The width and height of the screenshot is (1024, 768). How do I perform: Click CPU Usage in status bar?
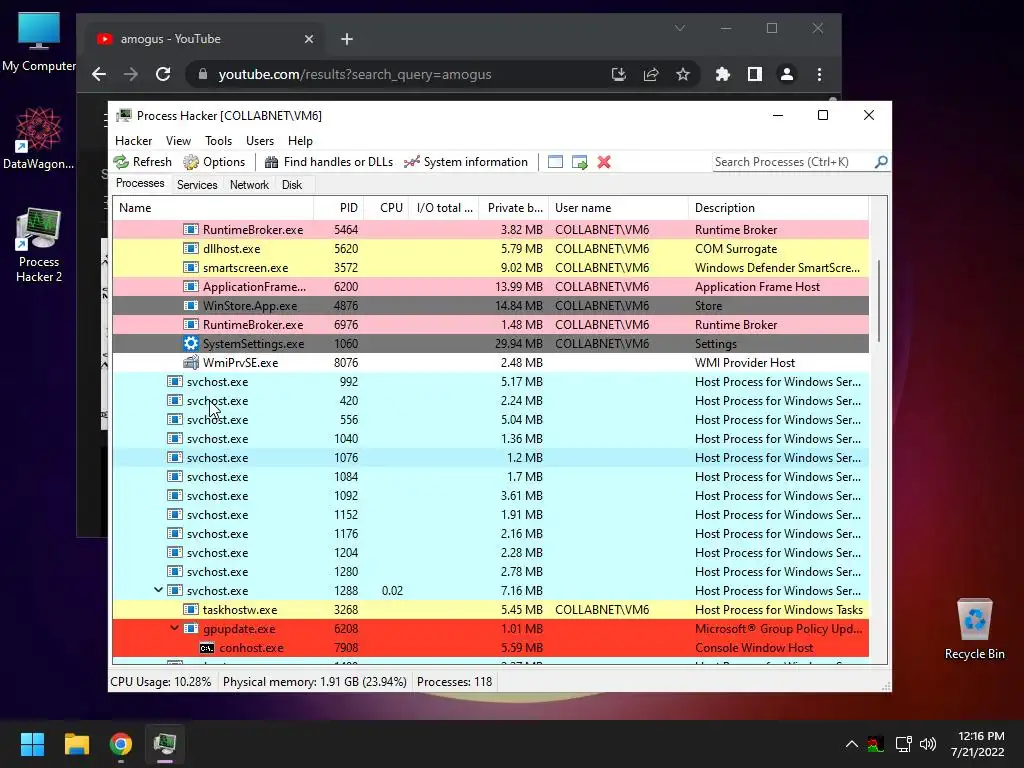click(x=161, y=682)
